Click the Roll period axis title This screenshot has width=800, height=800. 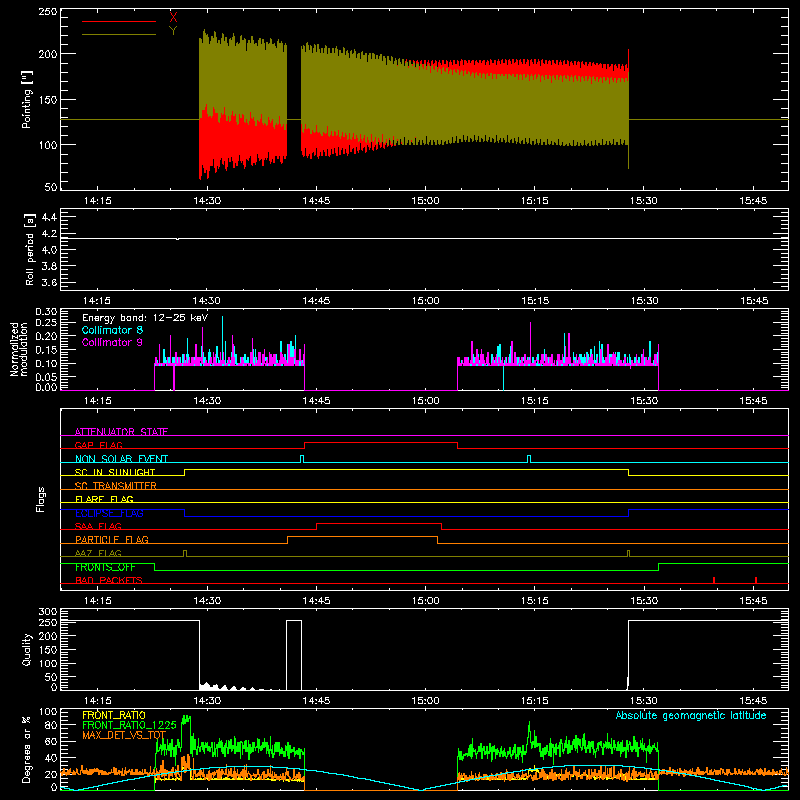[30, 249]
